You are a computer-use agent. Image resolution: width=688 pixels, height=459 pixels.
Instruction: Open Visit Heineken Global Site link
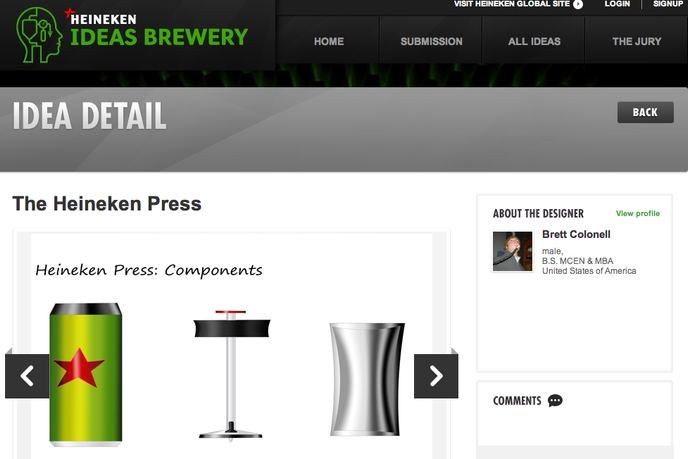(512, 4)
